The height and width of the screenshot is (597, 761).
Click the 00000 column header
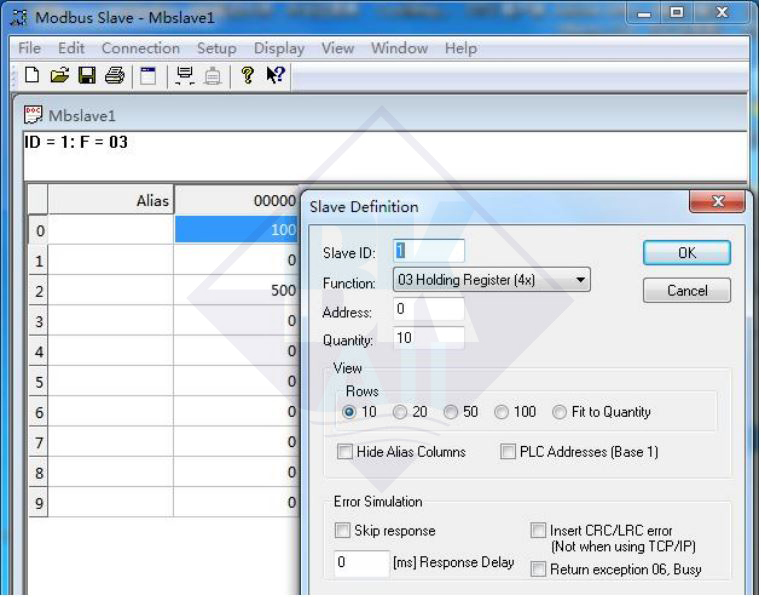point(237,199)
